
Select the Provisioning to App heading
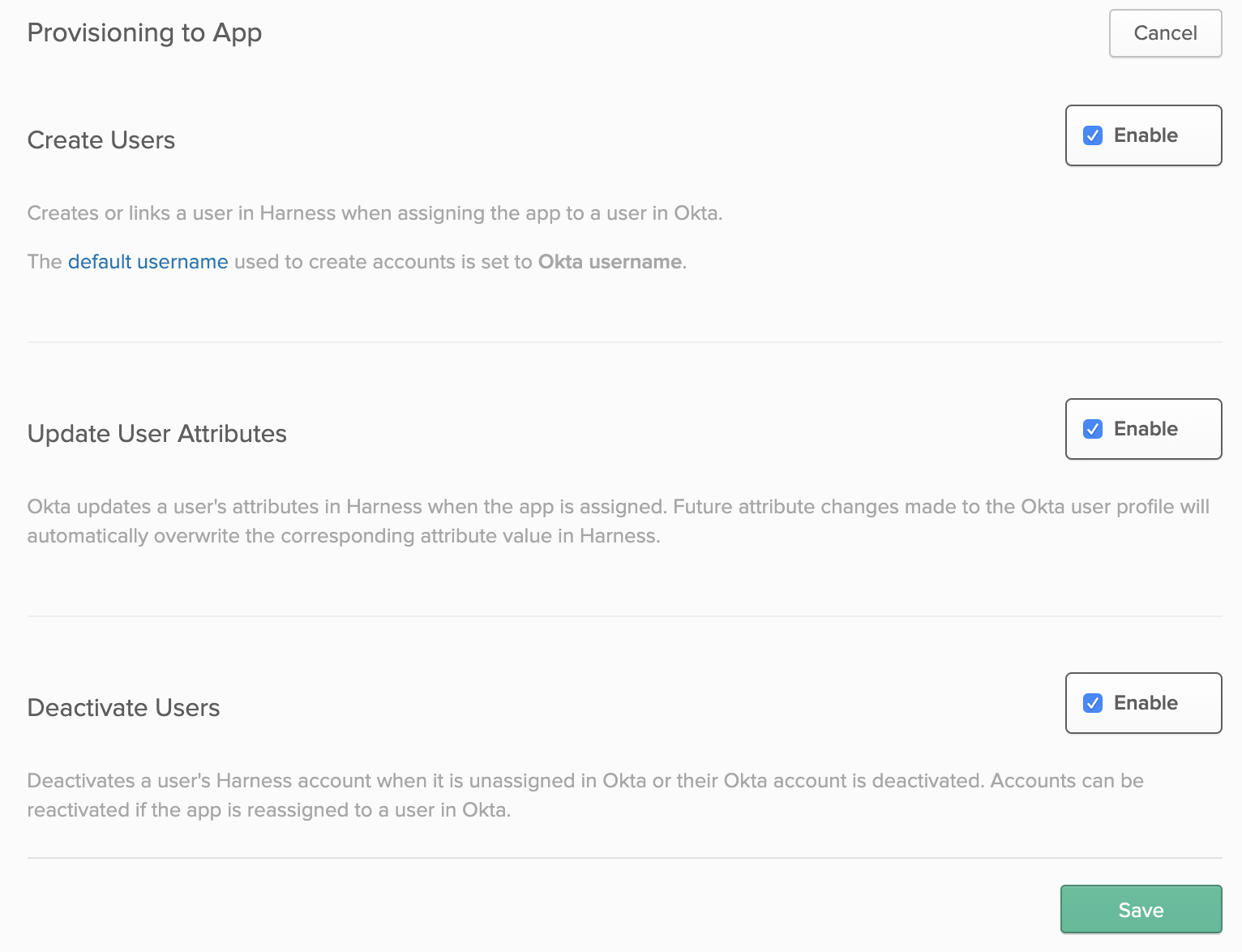[x=144, y=33]
